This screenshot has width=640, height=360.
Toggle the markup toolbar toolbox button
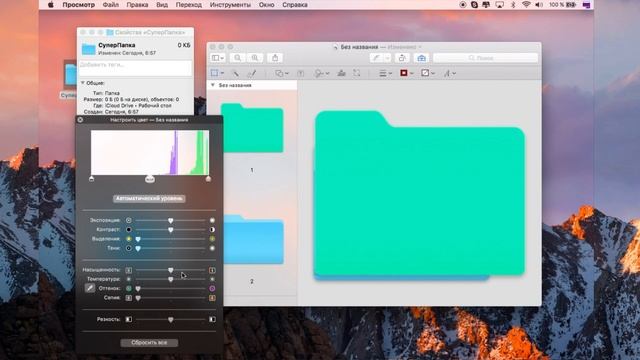[421, 58]
